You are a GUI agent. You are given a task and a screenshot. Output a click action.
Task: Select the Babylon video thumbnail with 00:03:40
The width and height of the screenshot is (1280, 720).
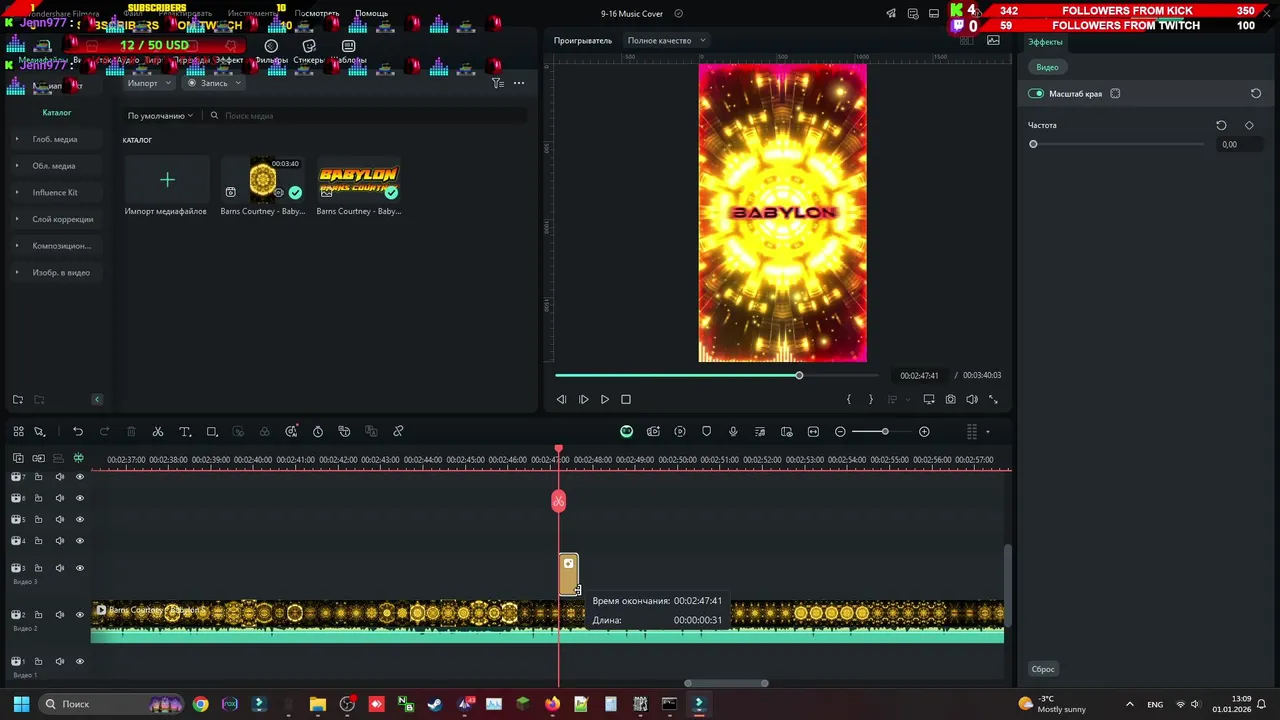[x=263, y=180]
